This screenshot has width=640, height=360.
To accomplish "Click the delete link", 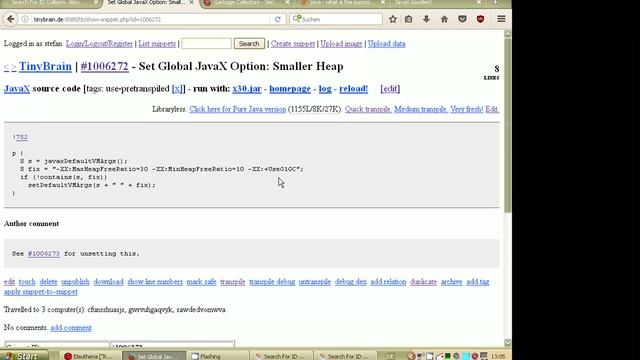I will tap(48, 282).
